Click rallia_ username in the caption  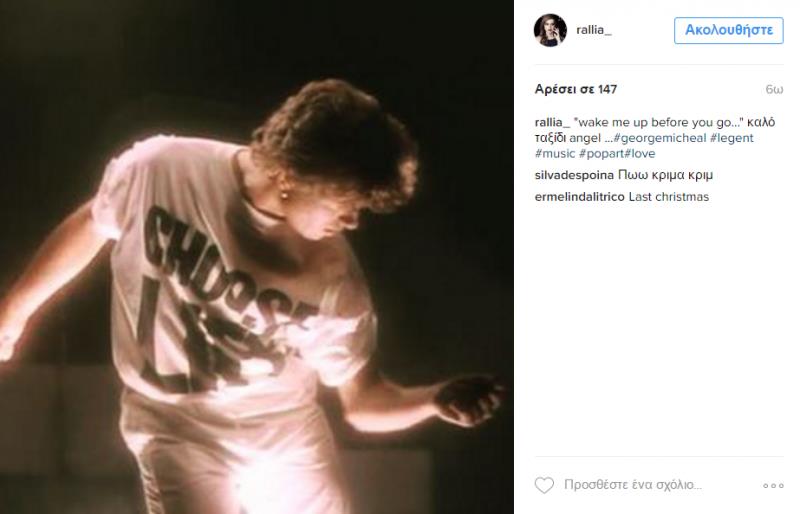tap(552, 123)
